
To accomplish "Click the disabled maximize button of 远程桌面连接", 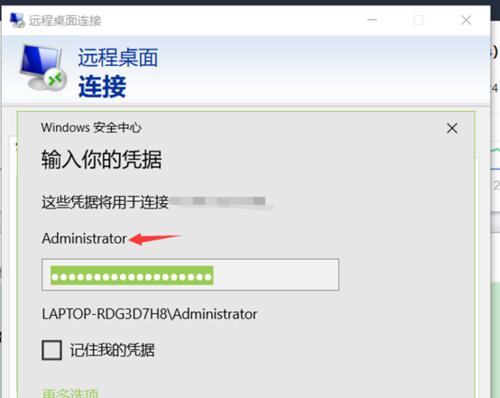I will coord(419,20).
